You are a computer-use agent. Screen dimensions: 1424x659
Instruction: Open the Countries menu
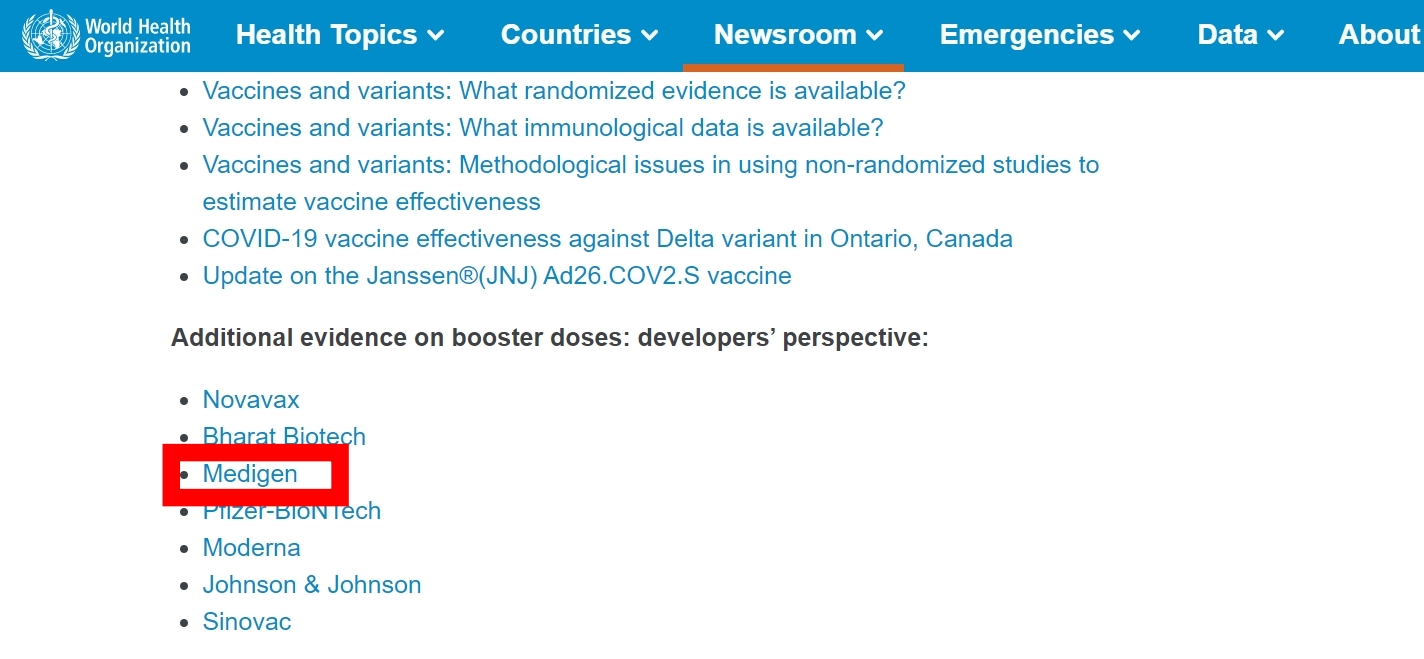click(579, 35)
